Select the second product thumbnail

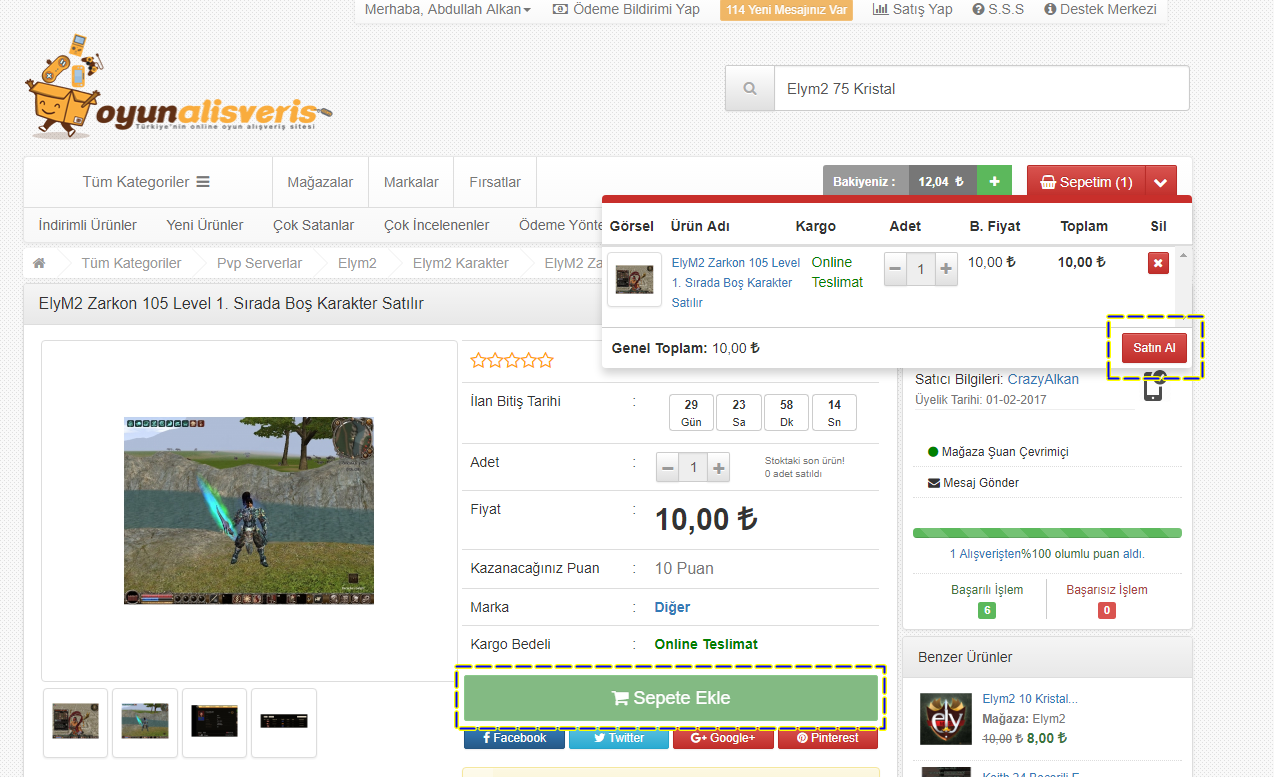145,721
